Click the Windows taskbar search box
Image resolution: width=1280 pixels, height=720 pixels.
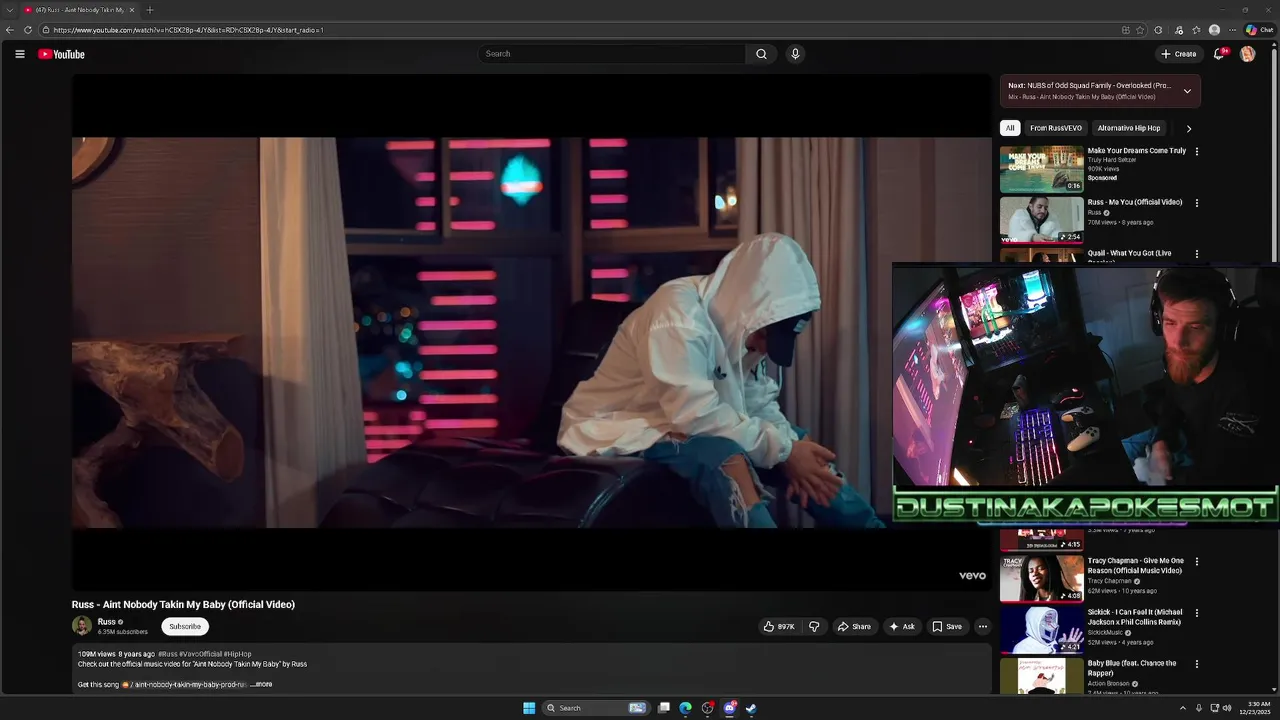click(596, 708)
